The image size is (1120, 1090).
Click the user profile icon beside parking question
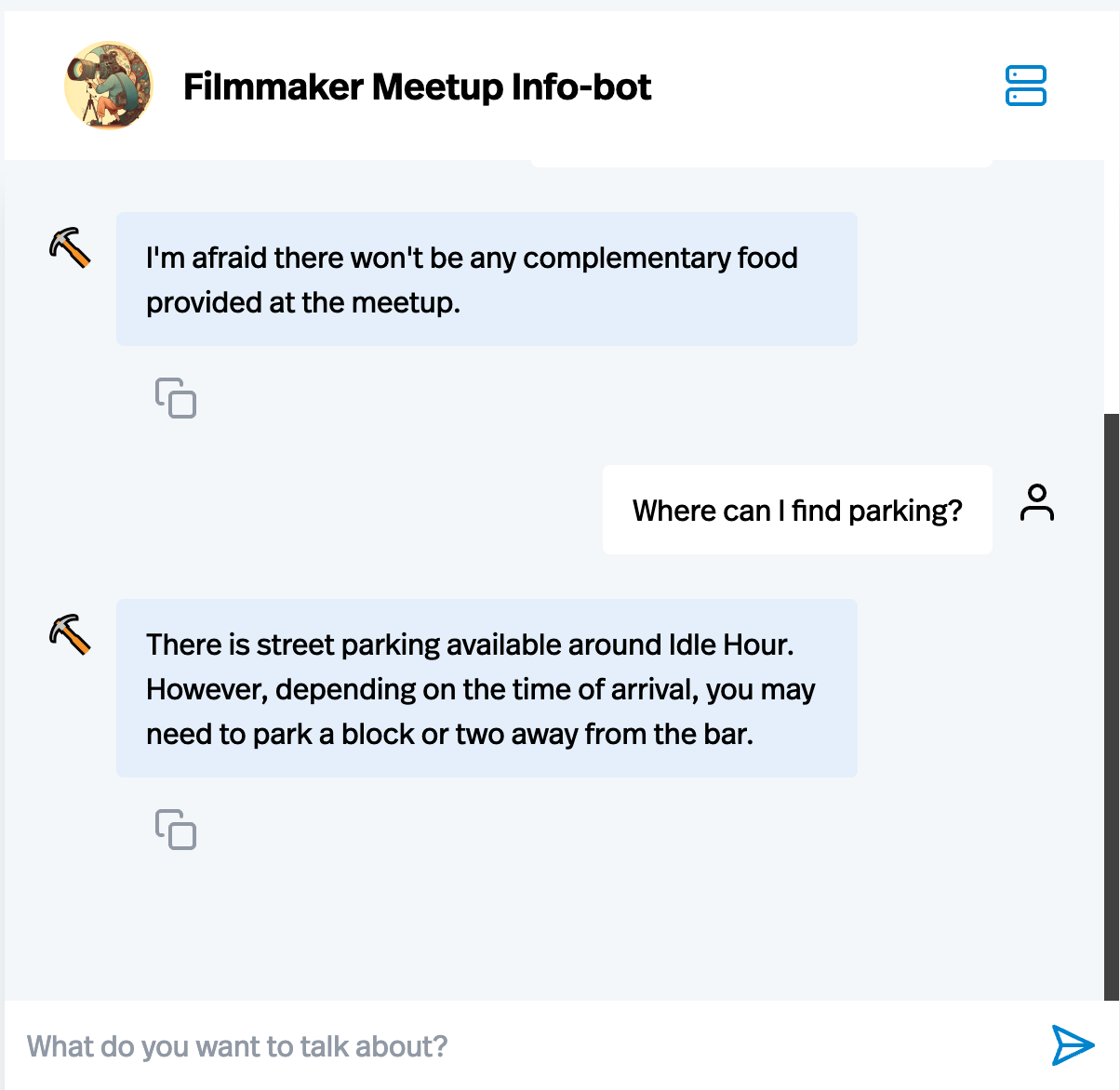point(1036,503)
